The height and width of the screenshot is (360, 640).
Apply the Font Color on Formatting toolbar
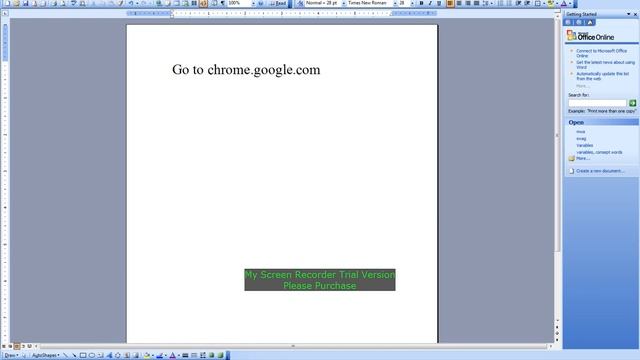pos(564,3)
